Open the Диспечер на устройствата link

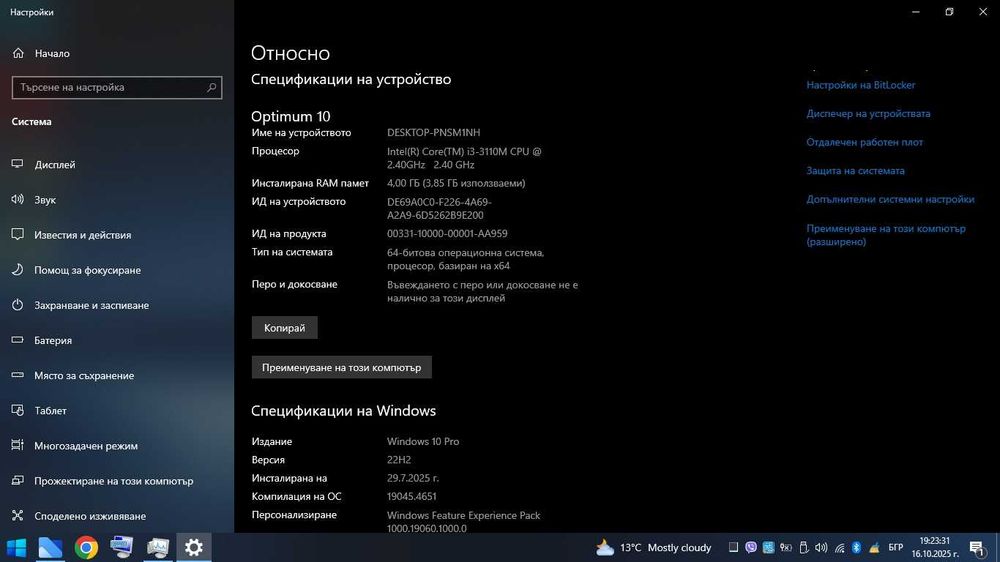pyautogui.click(x=868, y=114)
